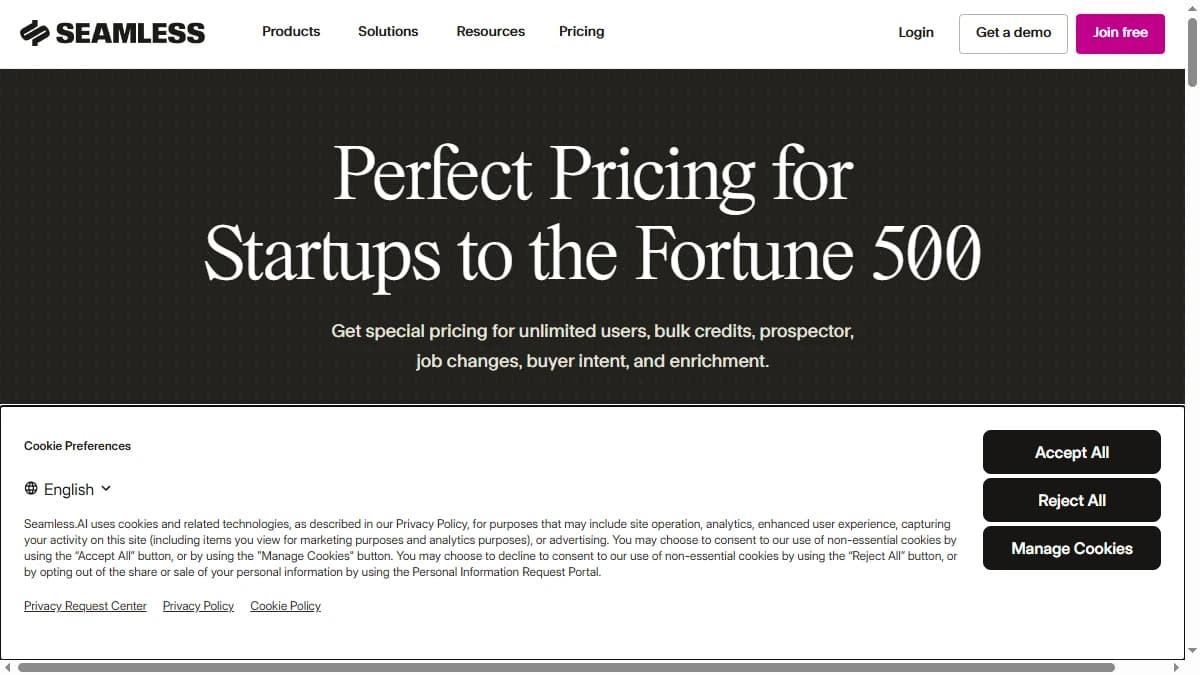Open the Resources menu
The height and width of the screenshot is (675, 1200).
pyautogui.click(x=490, y=31)
